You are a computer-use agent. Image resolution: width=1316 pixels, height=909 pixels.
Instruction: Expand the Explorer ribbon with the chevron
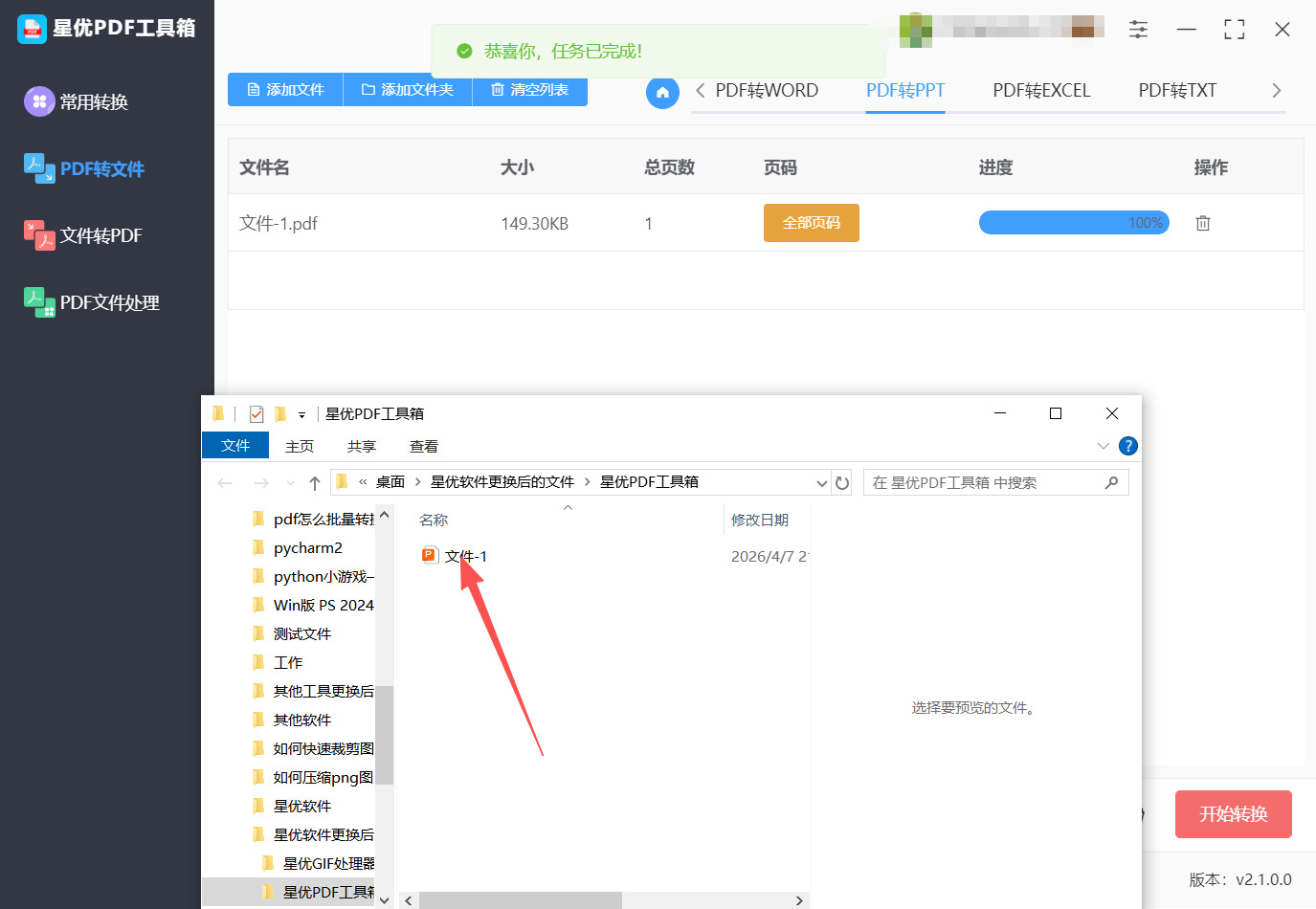[1104, 446]
